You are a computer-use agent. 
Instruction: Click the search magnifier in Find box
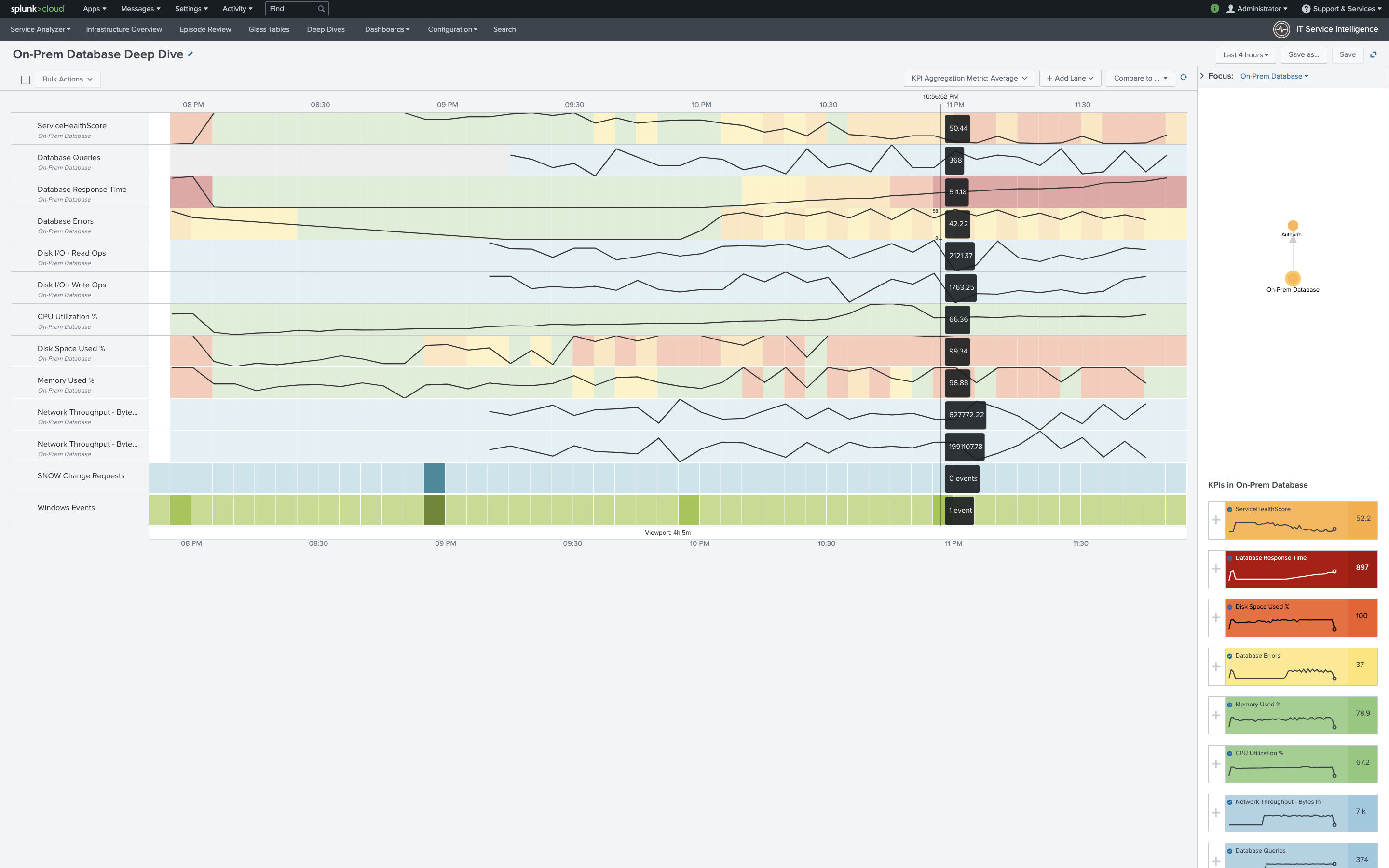pos(321,9)
